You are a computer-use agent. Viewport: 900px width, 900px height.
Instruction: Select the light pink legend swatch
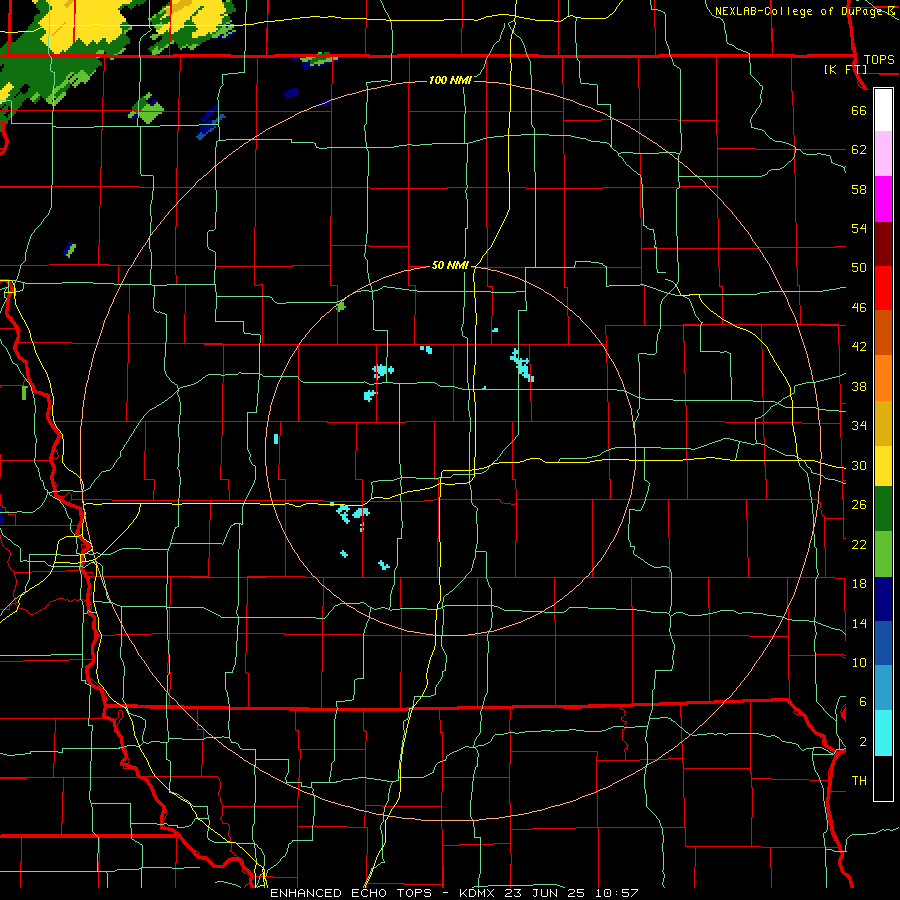(x=883, y=154)
